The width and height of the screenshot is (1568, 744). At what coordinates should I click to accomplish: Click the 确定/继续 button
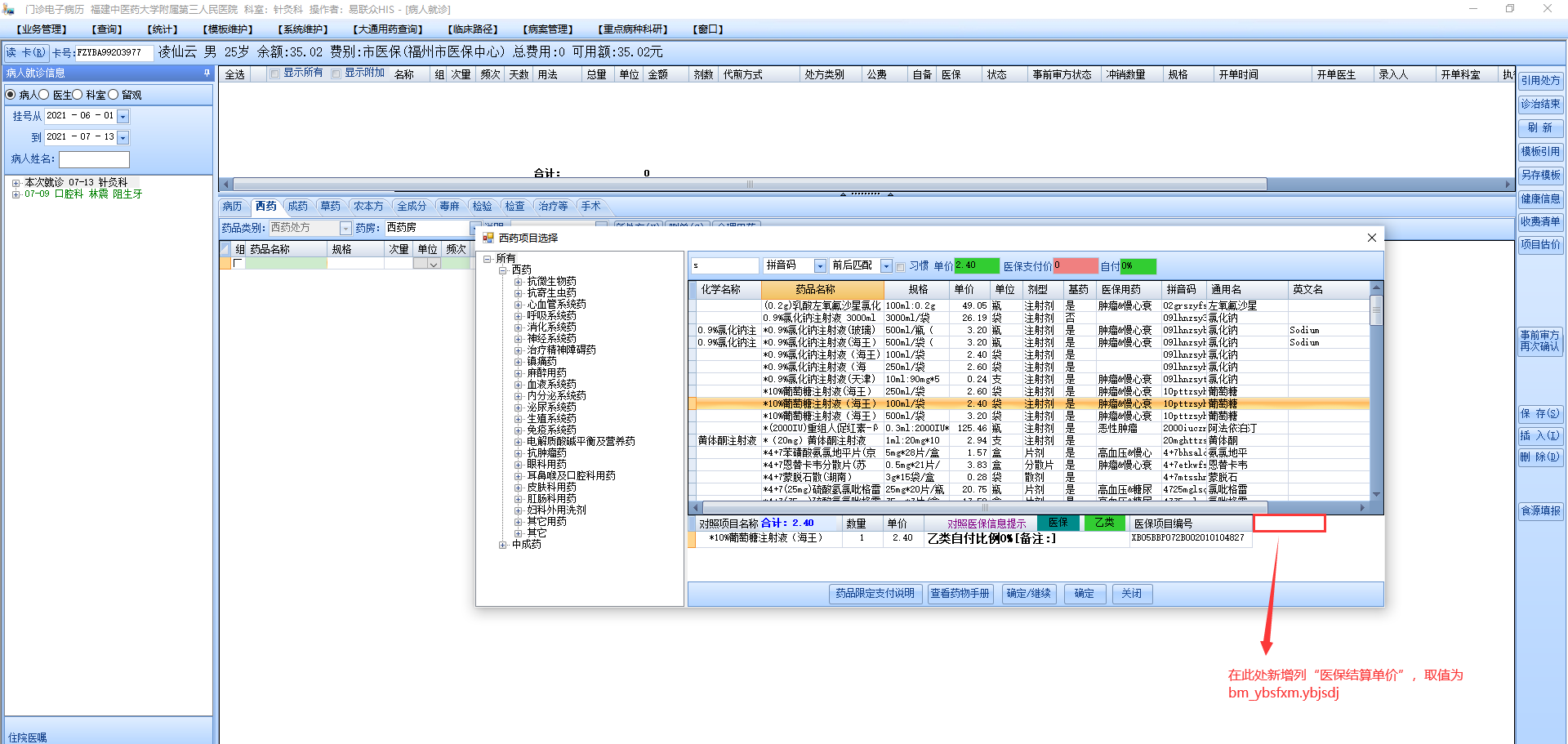click(x=1029, y=594)
